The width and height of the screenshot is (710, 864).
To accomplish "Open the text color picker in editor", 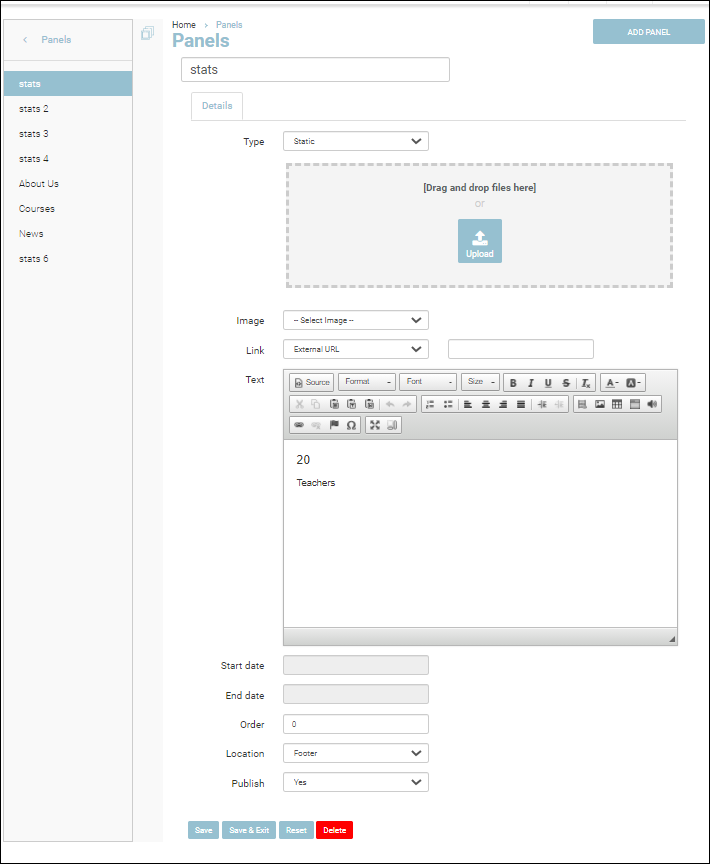I will pos(611,383).
